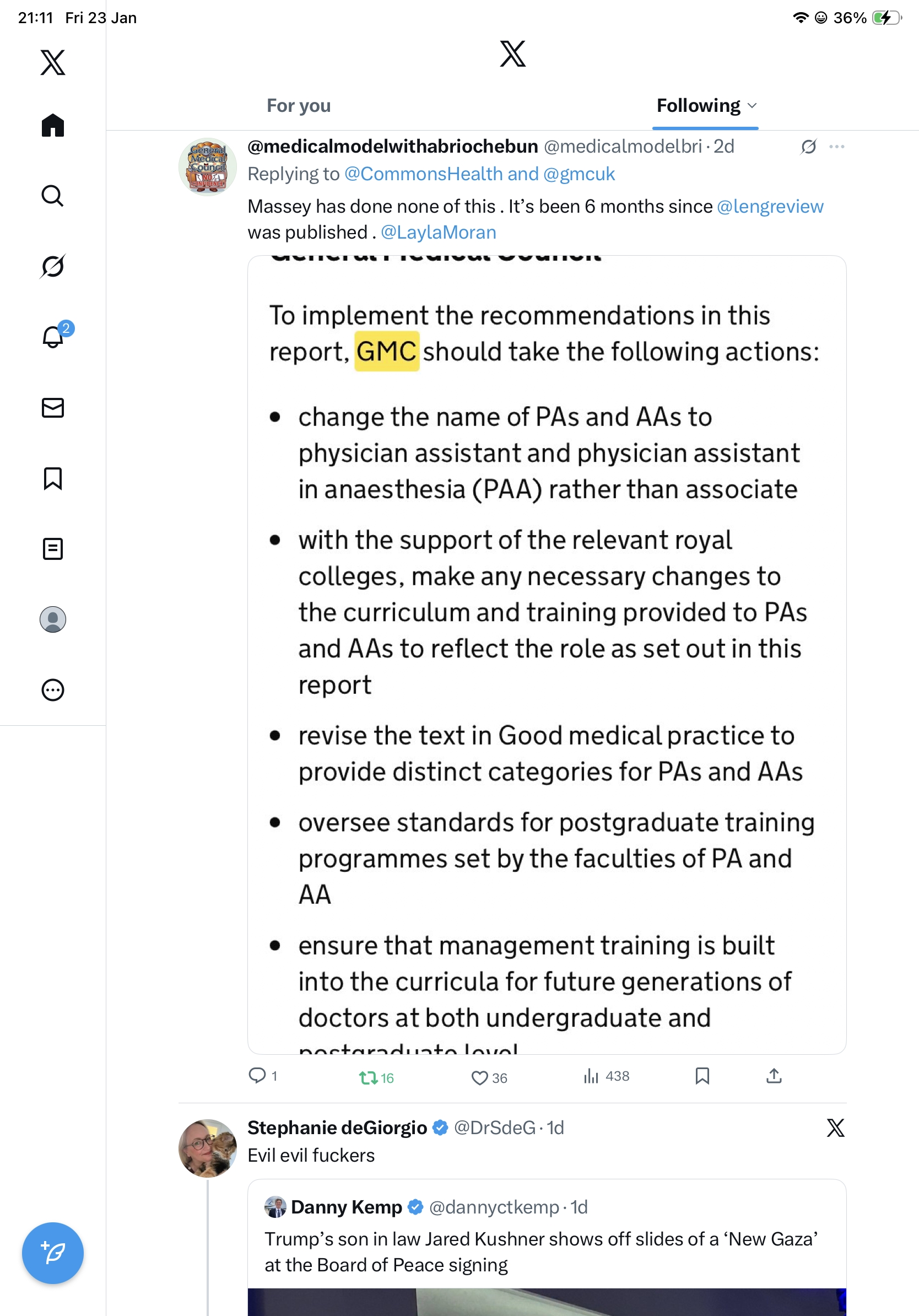Screen dimensions: 919x1316
Task: Open the GMC recommendations image attachment
Action: 547,655
